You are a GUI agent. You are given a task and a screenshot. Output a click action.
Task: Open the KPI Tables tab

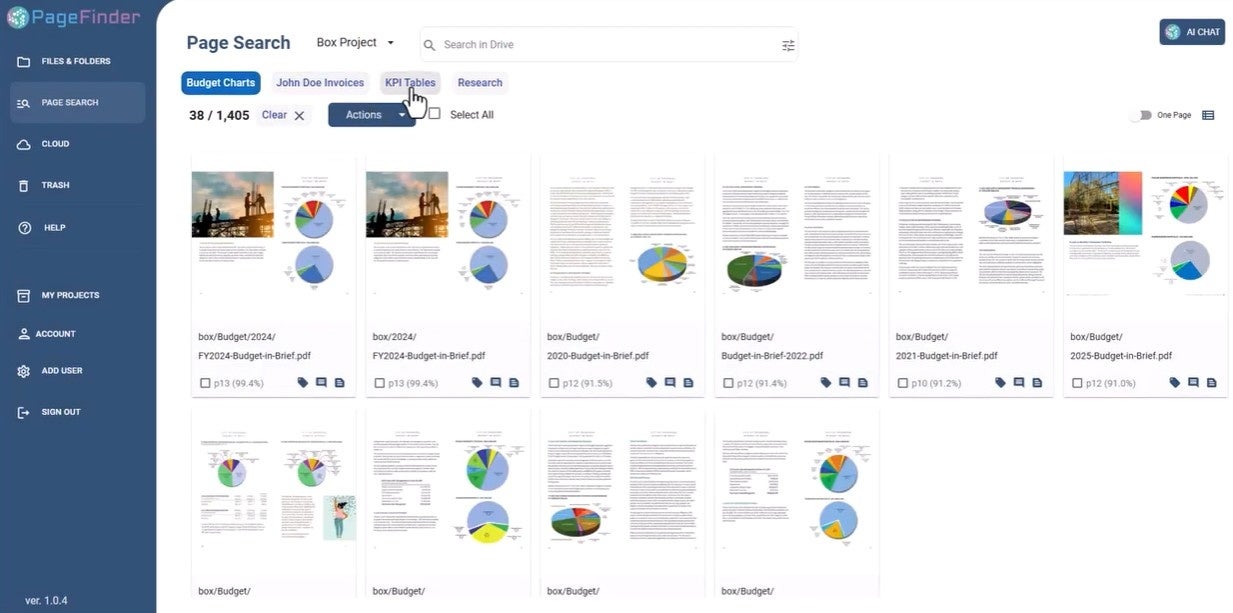[x=410, y=83]
